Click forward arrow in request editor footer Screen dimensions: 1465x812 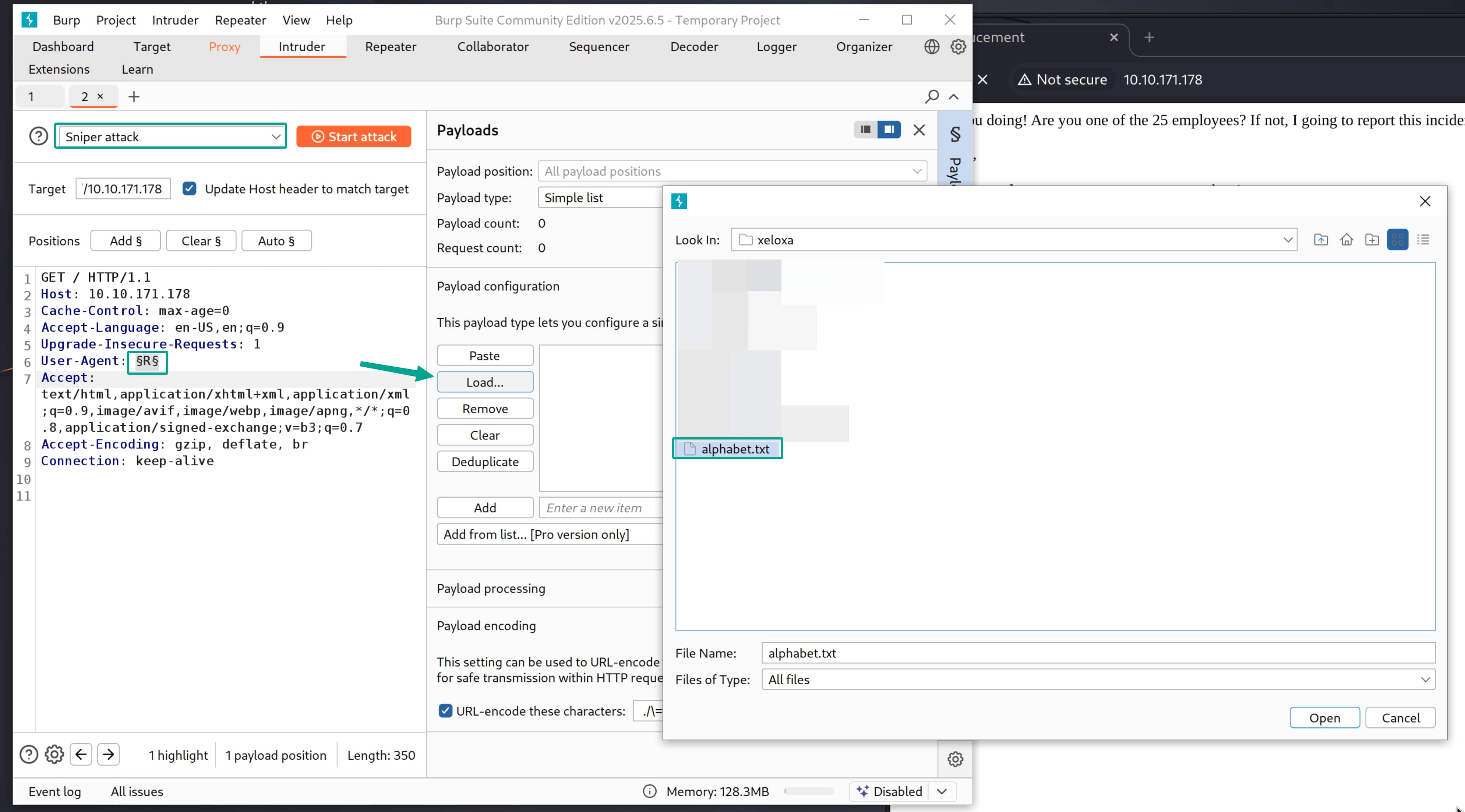(x=109, y=755)
